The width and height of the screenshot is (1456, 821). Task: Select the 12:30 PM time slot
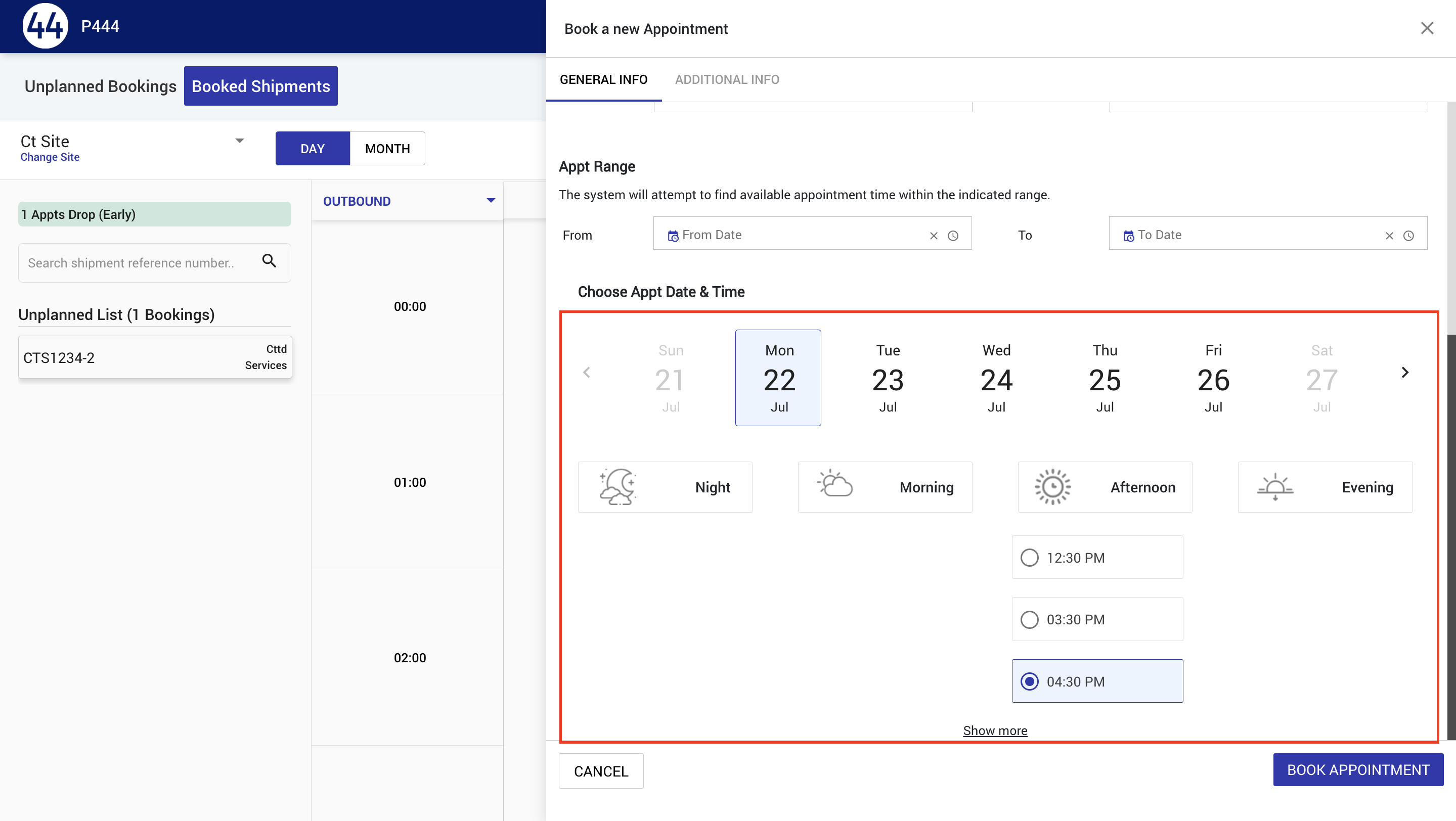pyautogui.click(x=1097, y=557)
